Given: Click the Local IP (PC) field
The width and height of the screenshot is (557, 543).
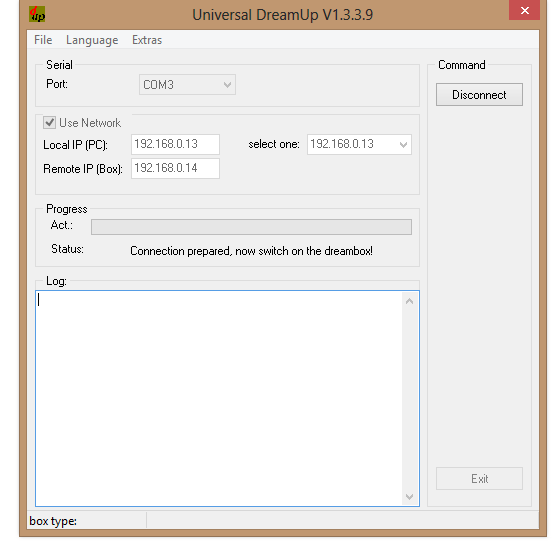Looking at the screenshot, I should tap(175, 144).
